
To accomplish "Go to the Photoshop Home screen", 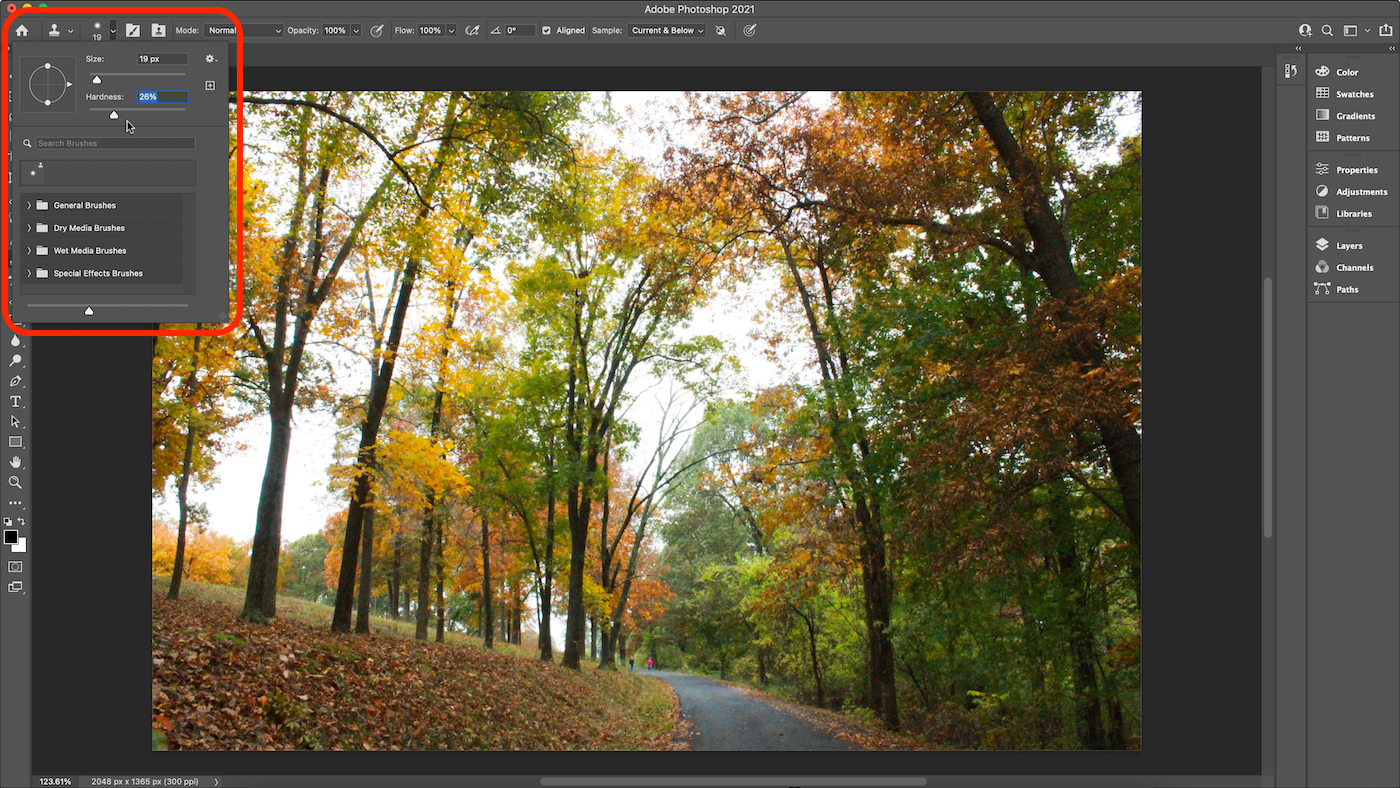I will pos(22,31).
